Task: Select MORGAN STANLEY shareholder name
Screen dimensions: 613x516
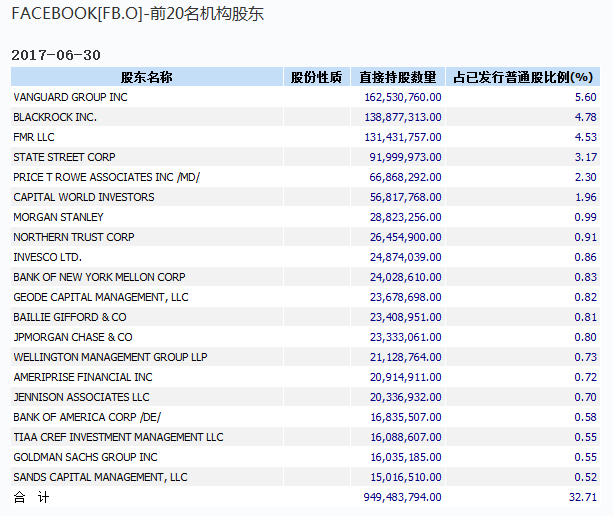Action: pyautogui.click(x=58, y=217)
